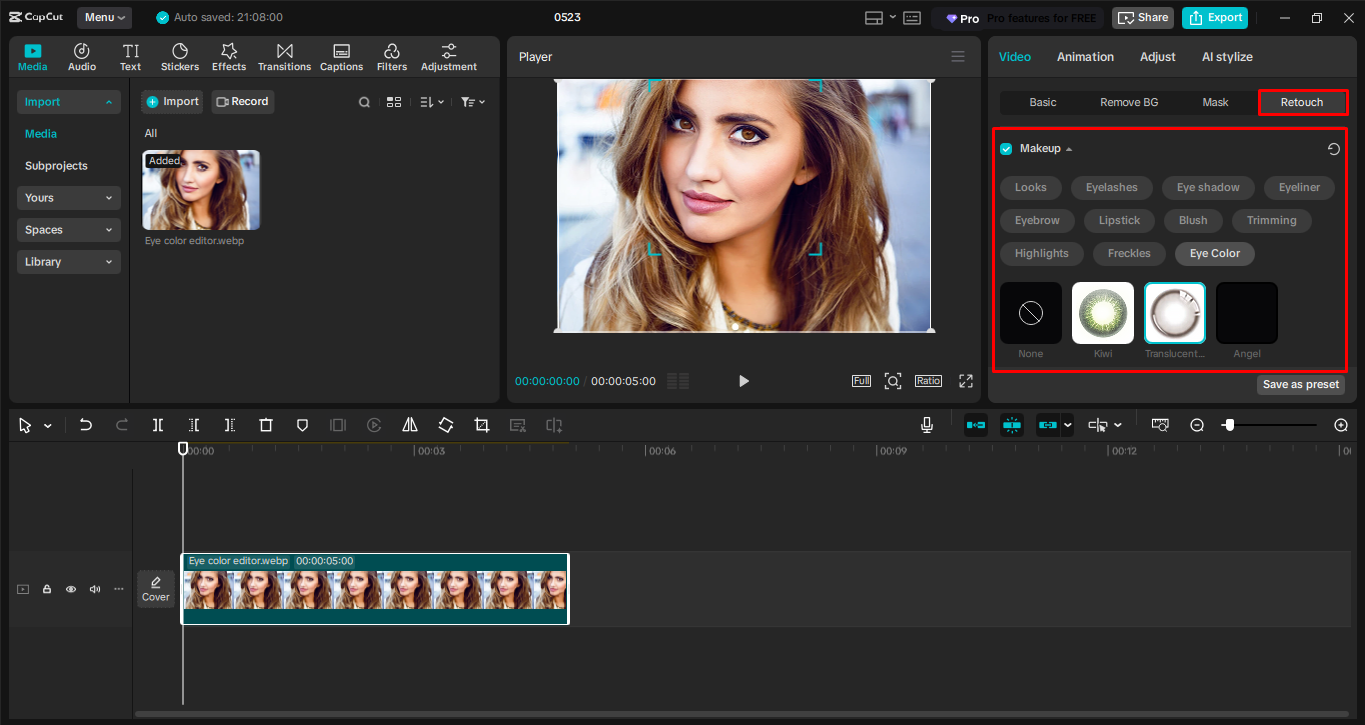Open the Remove BG tab in the Video panel
The height and width of the screenshot is (725, 1365).
(1128, 101)
